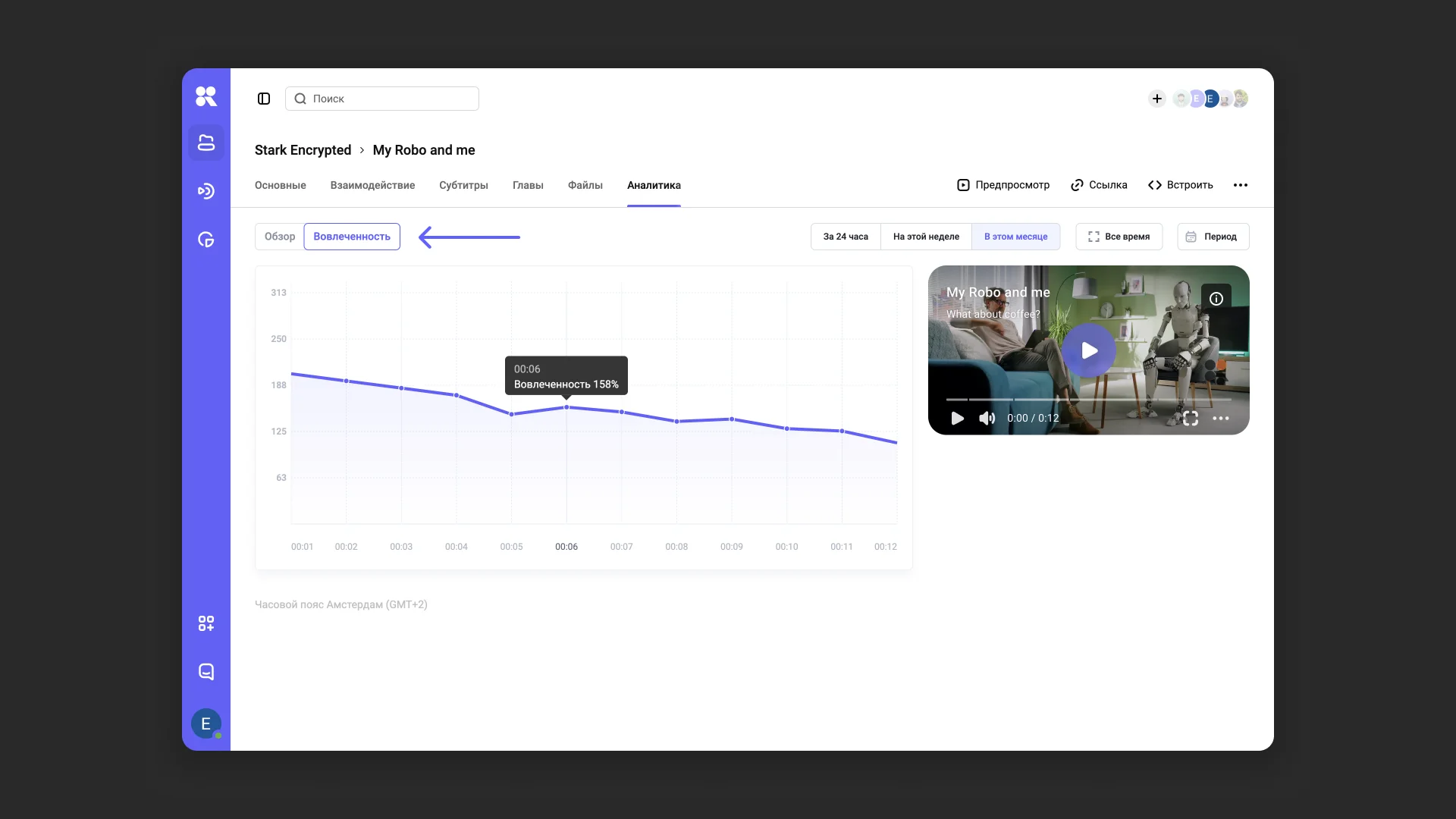Open the three-dots menu near Встроить
Image resolution: width=1456 pixels, height=819 pixels.
point(1240,185)
